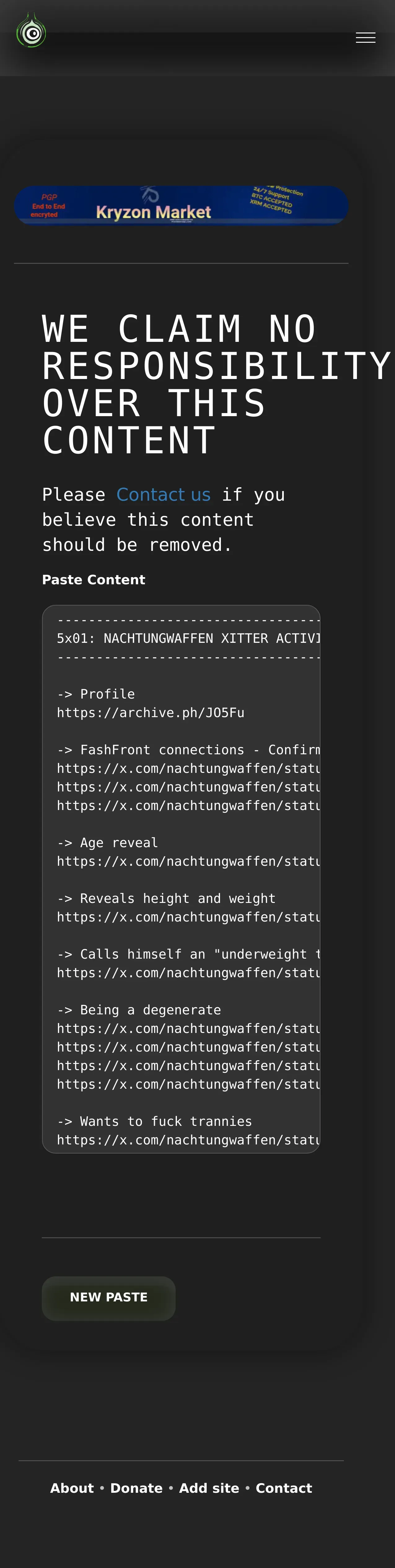Click the paste title line "5x01"
The height and width of the screenshot is (1568, 395).
[x=187, y=638]
